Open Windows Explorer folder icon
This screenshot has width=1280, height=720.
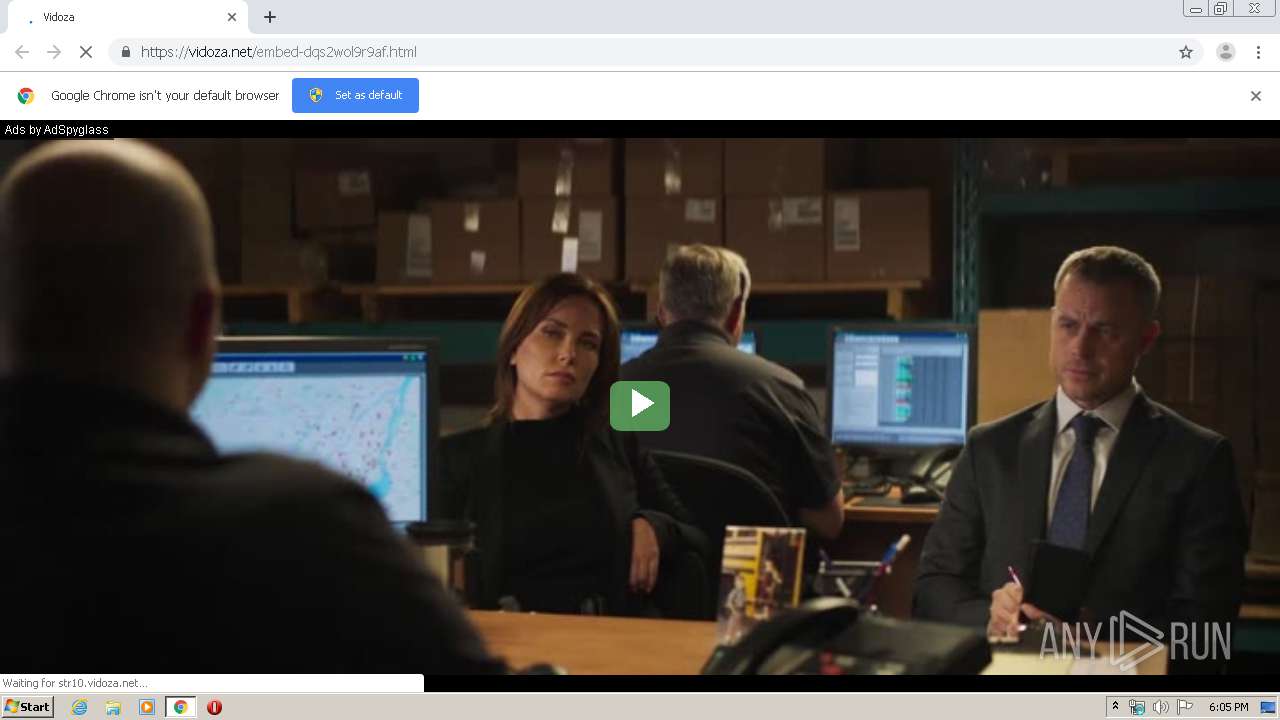[x=113, y=707]
